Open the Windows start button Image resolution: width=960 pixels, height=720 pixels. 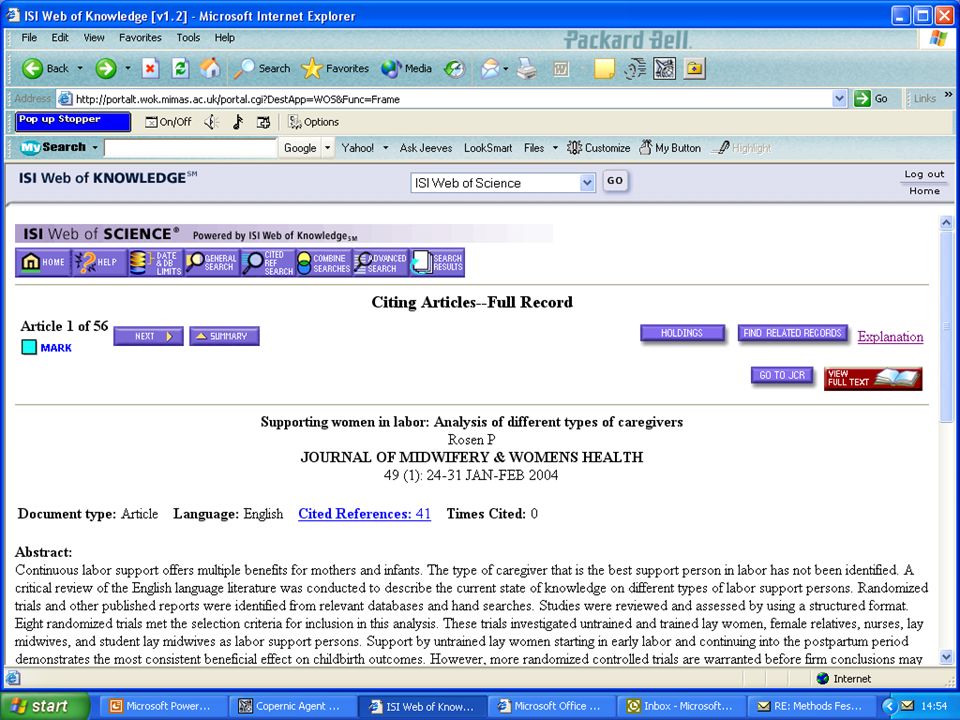44,706
